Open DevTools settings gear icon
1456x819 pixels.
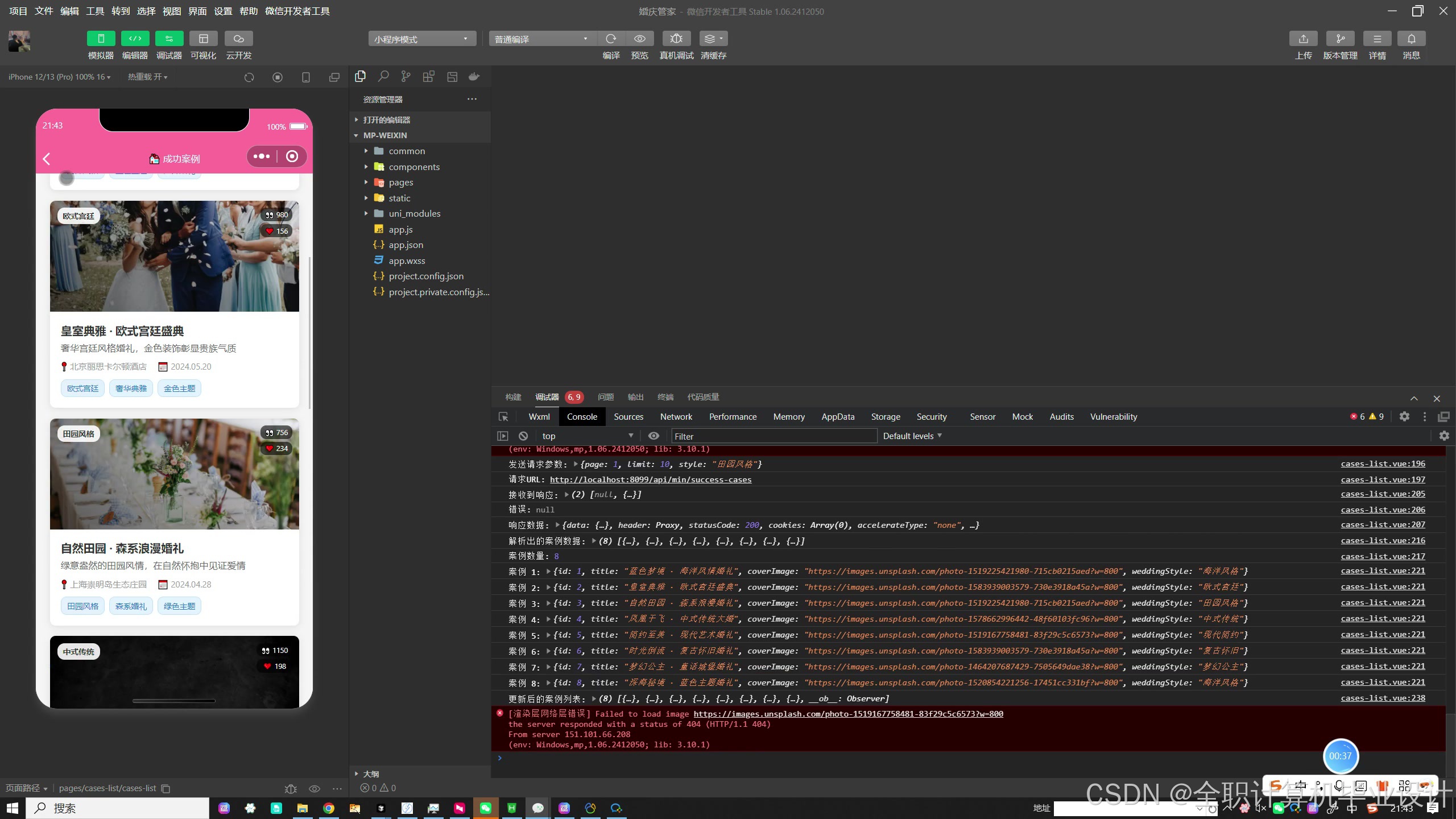coord(1404,416)
